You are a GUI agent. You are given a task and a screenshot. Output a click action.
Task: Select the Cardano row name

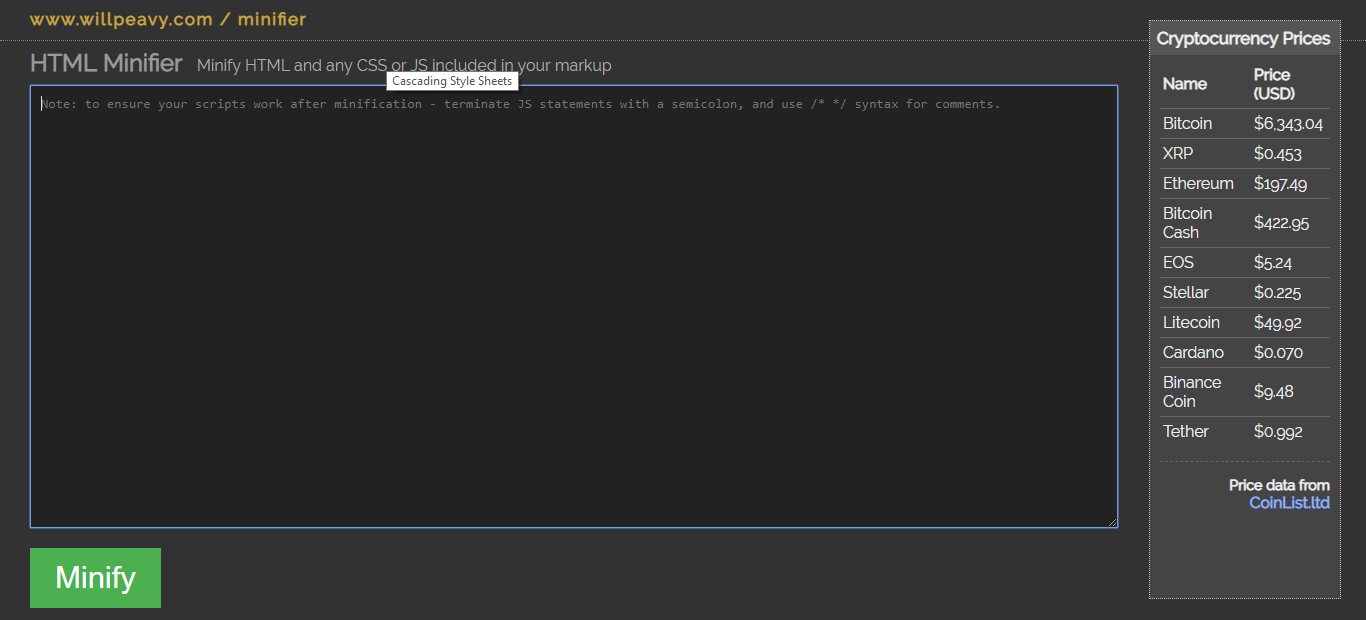tap(1193, 352)
